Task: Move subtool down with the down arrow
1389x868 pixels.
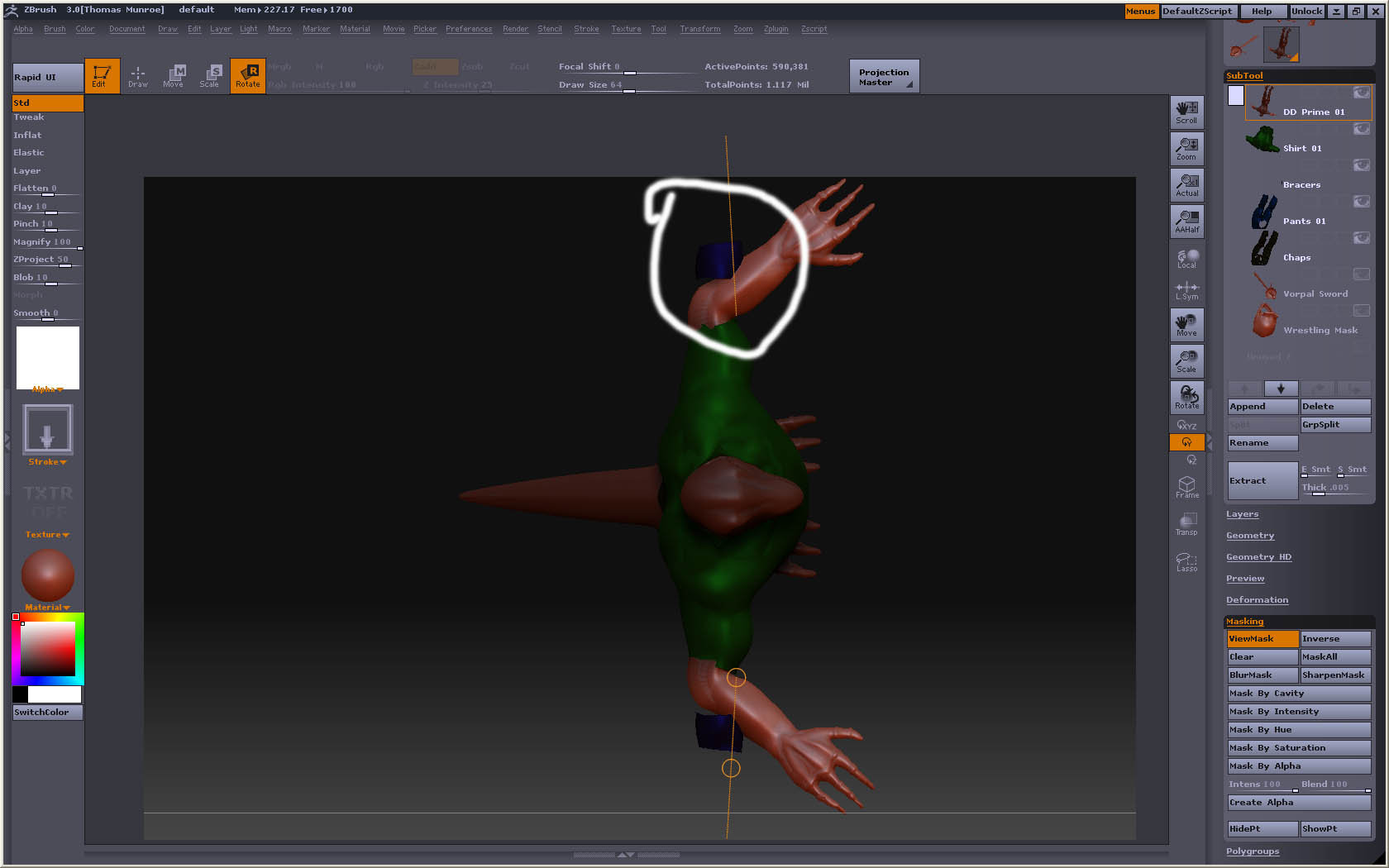Action: coord(1281,388)
